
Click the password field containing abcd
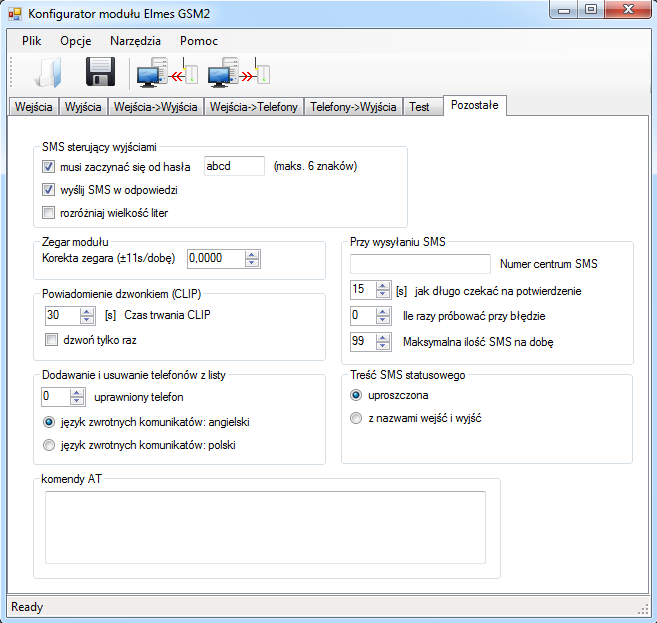pos(234,166)
